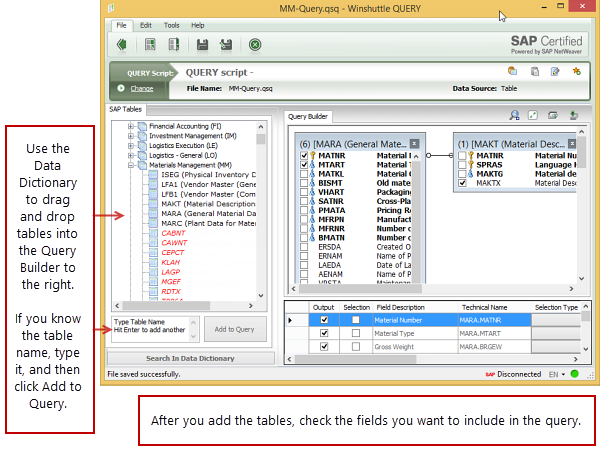Click the second spreadsheet toolbar icon left of the floppy disk

174,44
